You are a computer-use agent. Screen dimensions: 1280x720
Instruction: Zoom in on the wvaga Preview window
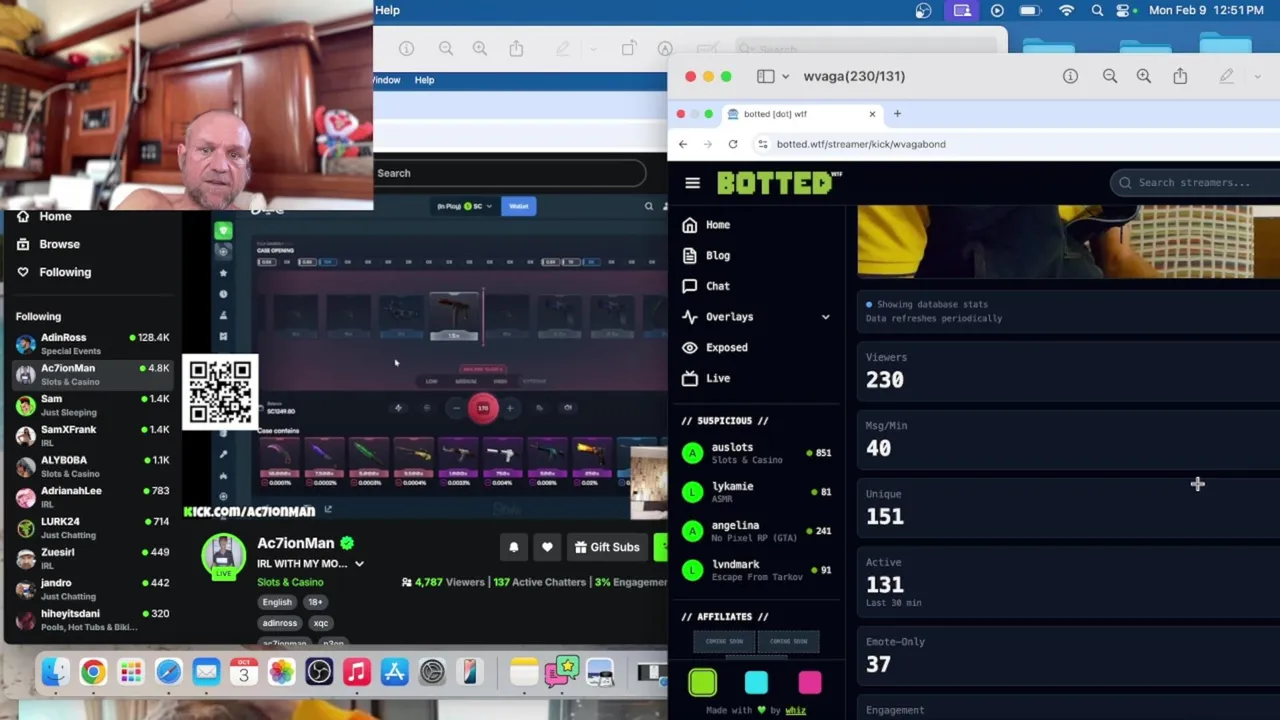(x=1144, y=76)
